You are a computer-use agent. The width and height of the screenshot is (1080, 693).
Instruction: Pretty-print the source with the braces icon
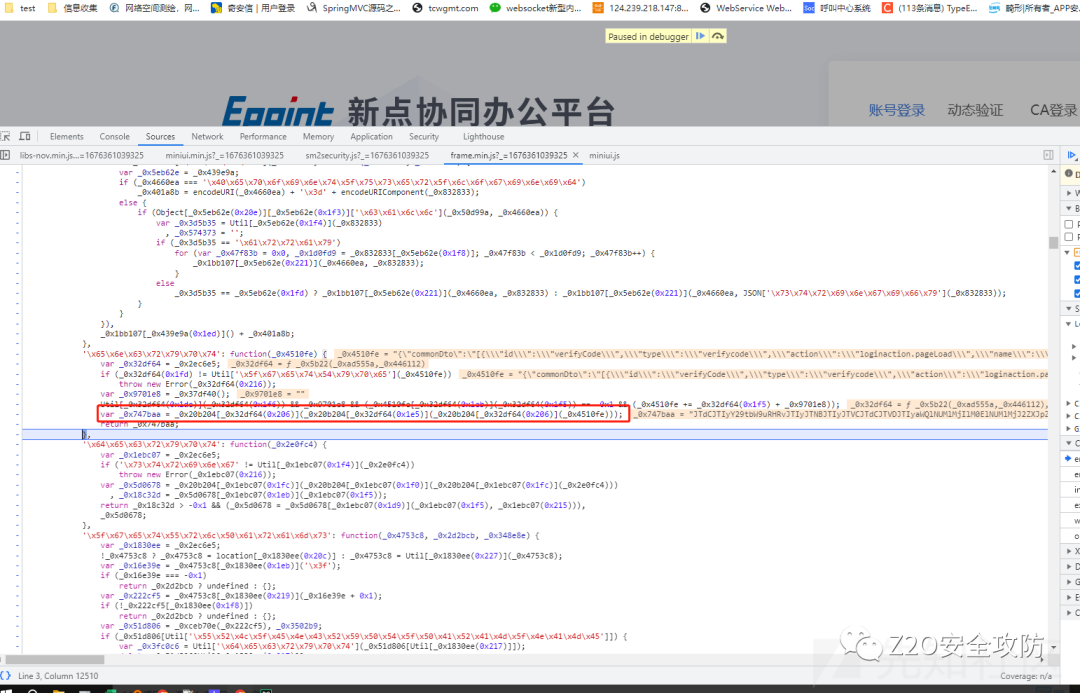pyautogui.click(x=6, y=676)
